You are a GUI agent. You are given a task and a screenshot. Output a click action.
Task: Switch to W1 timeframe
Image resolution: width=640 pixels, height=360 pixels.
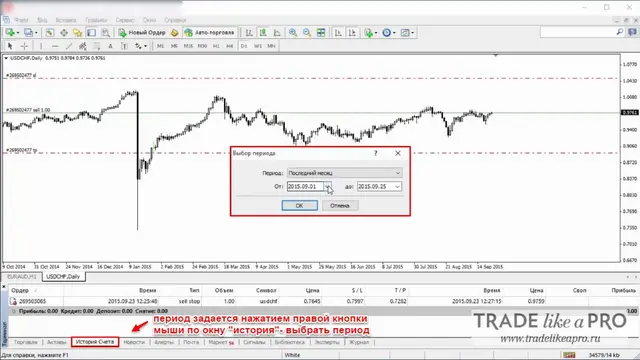coord(258,46)
